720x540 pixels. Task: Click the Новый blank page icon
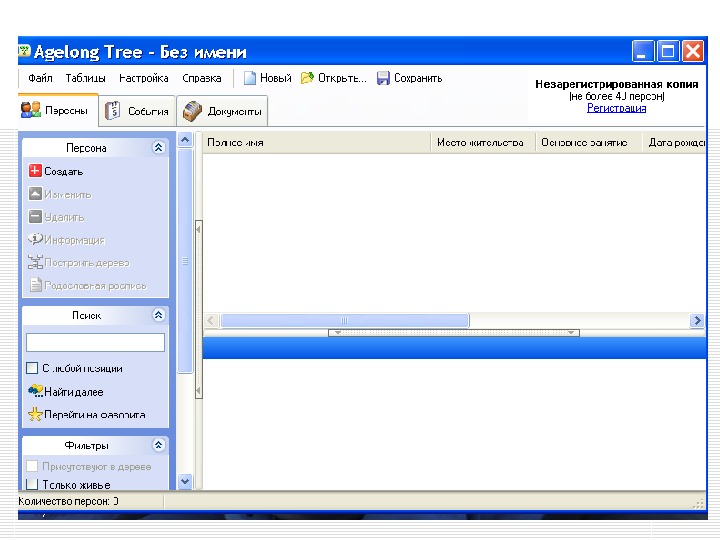click(x=249, y=78)
